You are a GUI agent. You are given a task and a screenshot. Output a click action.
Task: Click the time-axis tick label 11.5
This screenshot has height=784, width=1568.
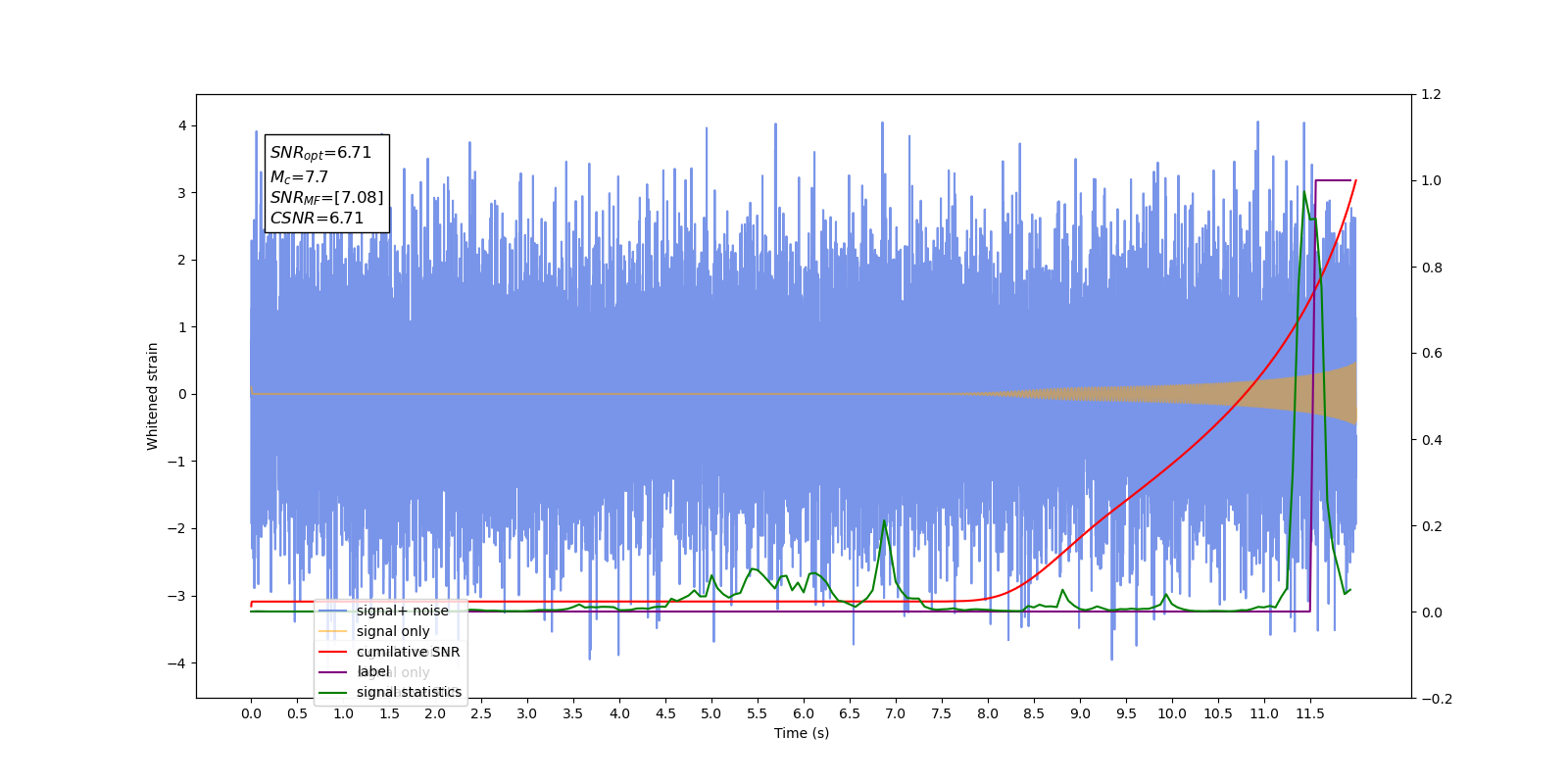pos(1310,713)
